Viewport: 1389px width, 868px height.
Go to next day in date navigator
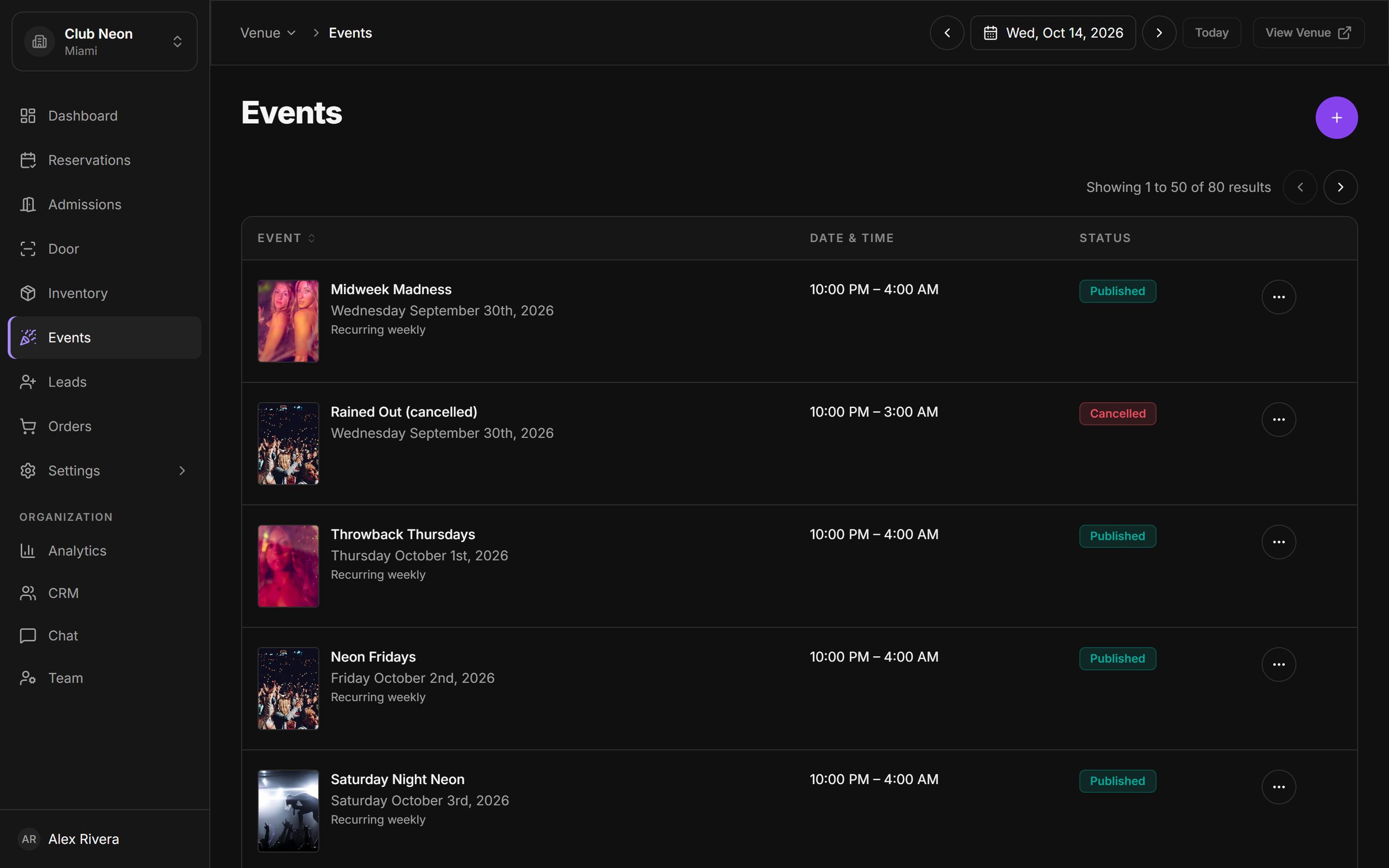coord(1159,33)
